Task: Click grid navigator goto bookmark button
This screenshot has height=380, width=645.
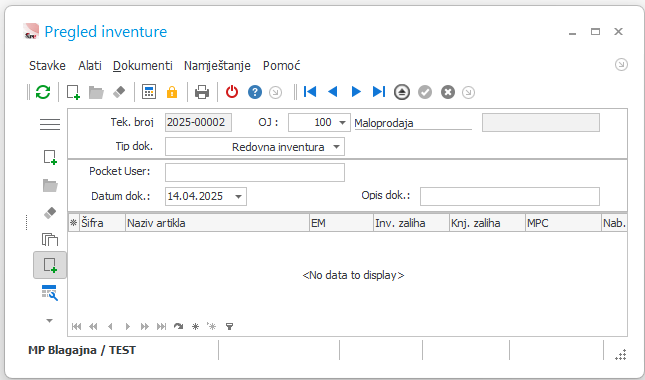Action: tap(212, 327)
